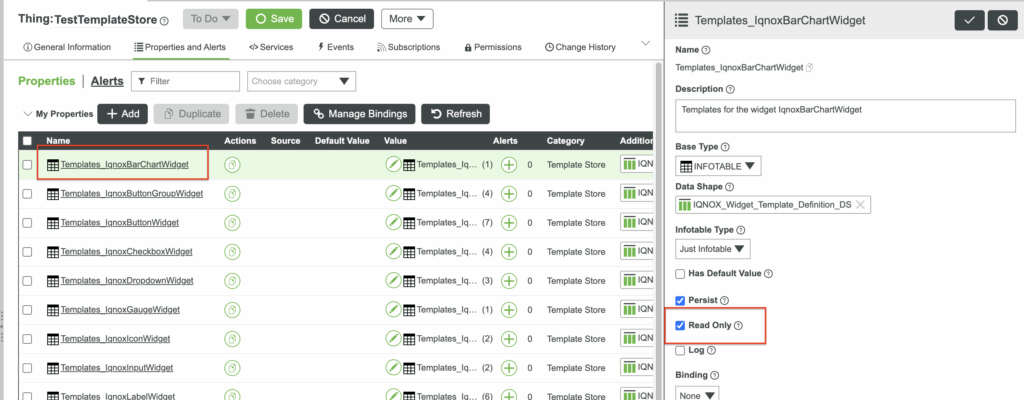
Task: Expand the More actions dropdown
Action: [x=406, y=19]
